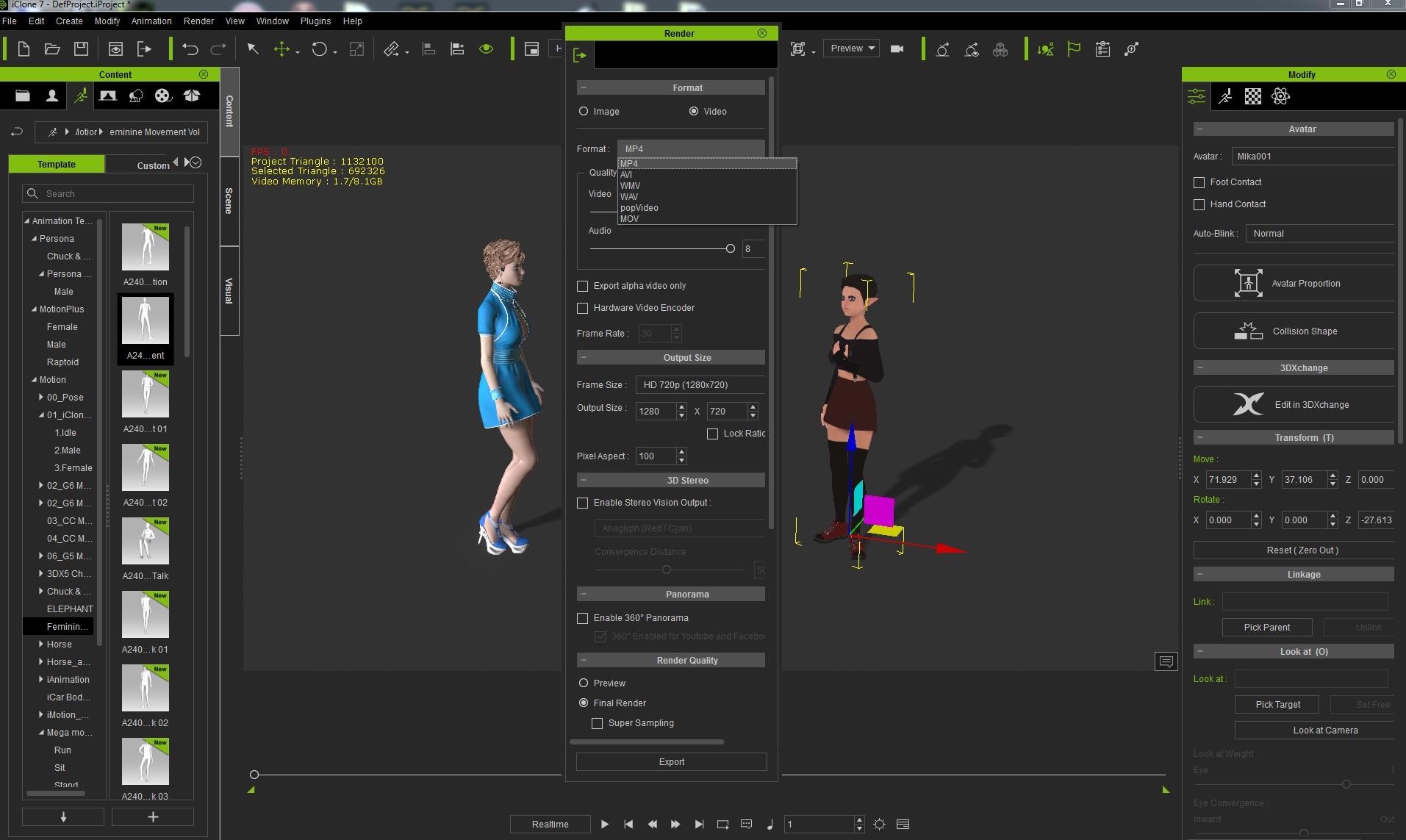Enable Hardware Video Encoder checkbox

tap(583, 308)
